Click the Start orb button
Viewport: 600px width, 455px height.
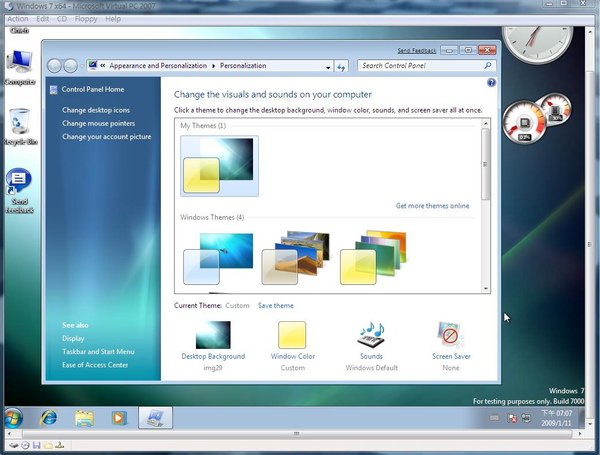pos(14,418)
